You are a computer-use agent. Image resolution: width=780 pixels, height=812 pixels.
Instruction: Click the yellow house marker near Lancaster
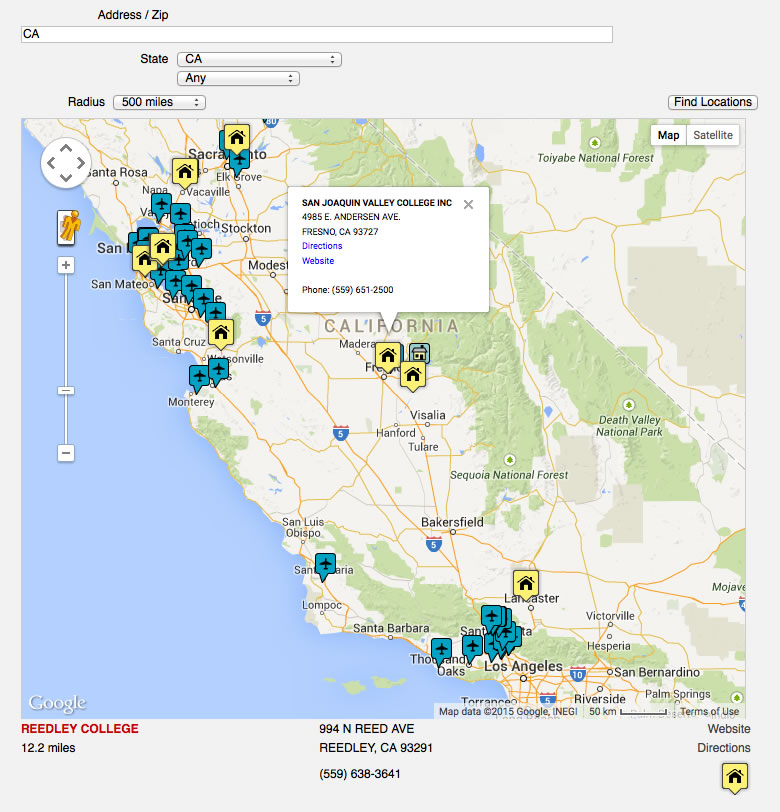coord(526,585)
